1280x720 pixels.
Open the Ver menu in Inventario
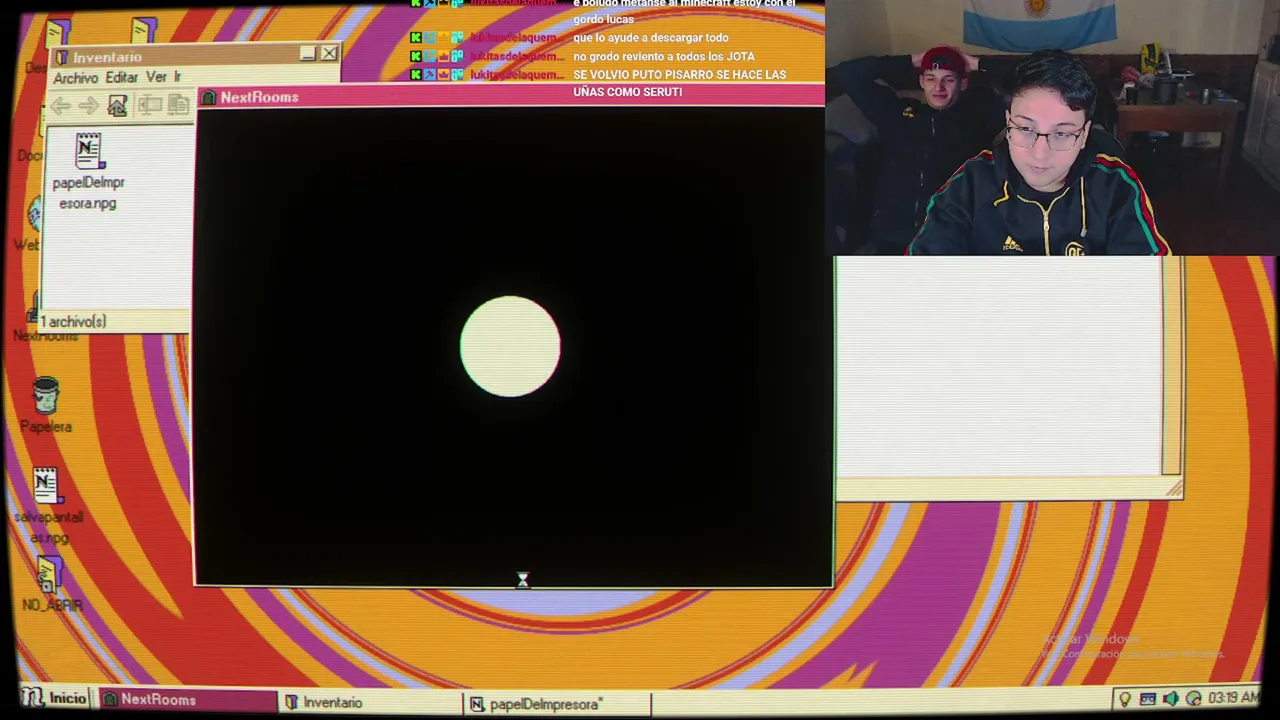(x=156, y=77)
